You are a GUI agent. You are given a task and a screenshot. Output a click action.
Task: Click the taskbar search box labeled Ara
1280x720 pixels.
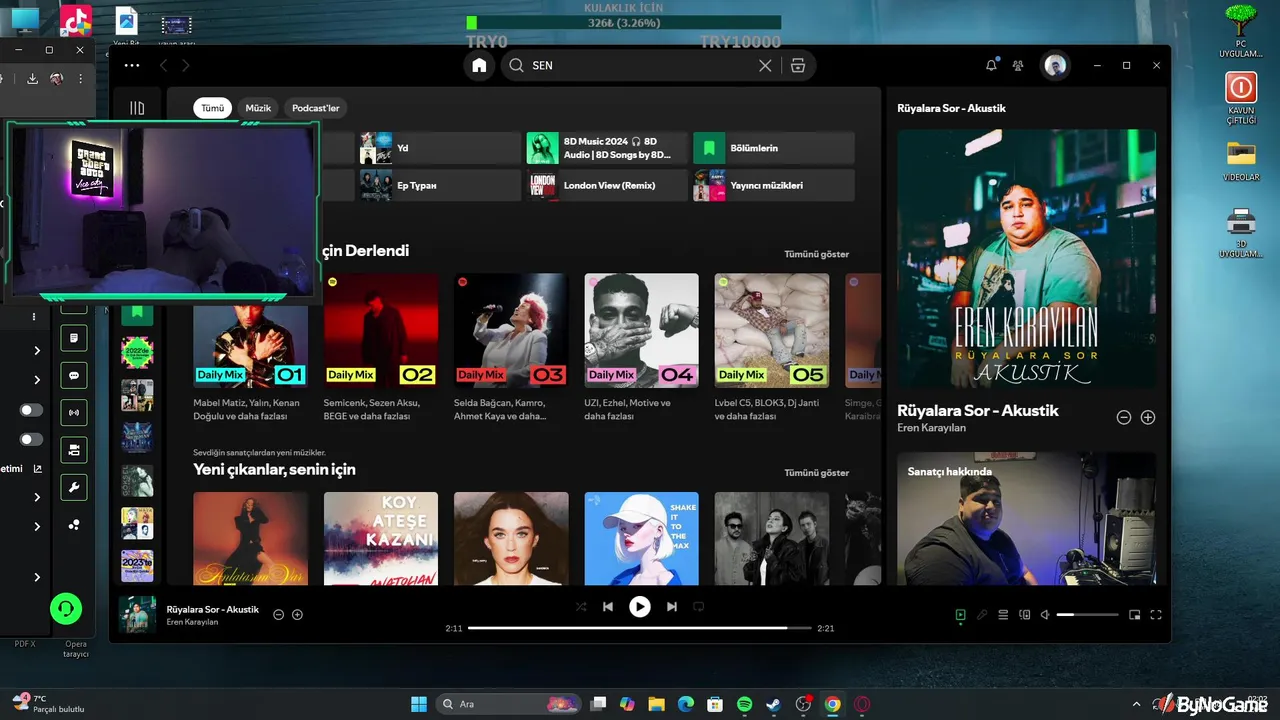[509, 704]
